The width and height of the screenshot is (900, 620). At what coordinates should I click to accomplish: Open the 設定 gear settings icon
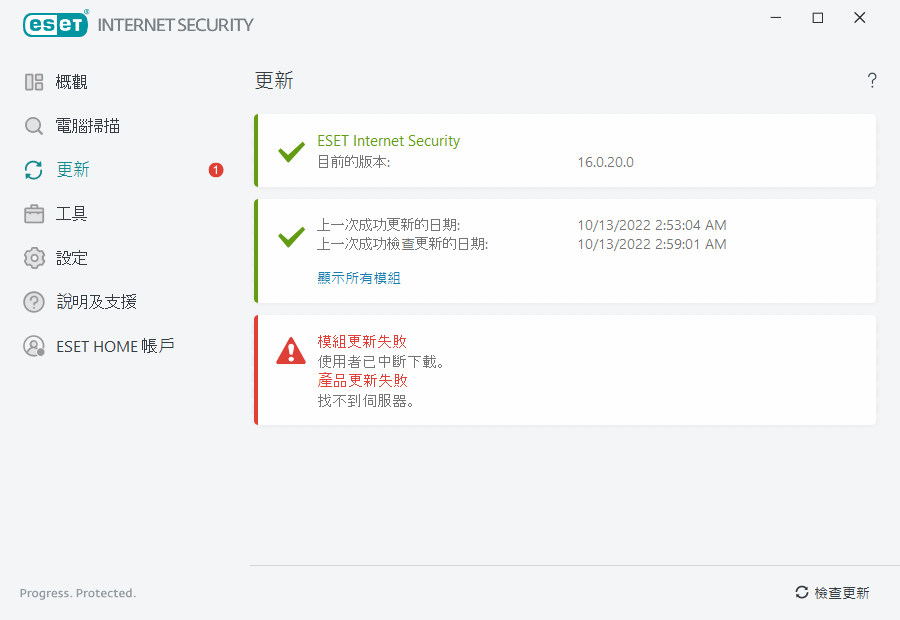point(33,257)
